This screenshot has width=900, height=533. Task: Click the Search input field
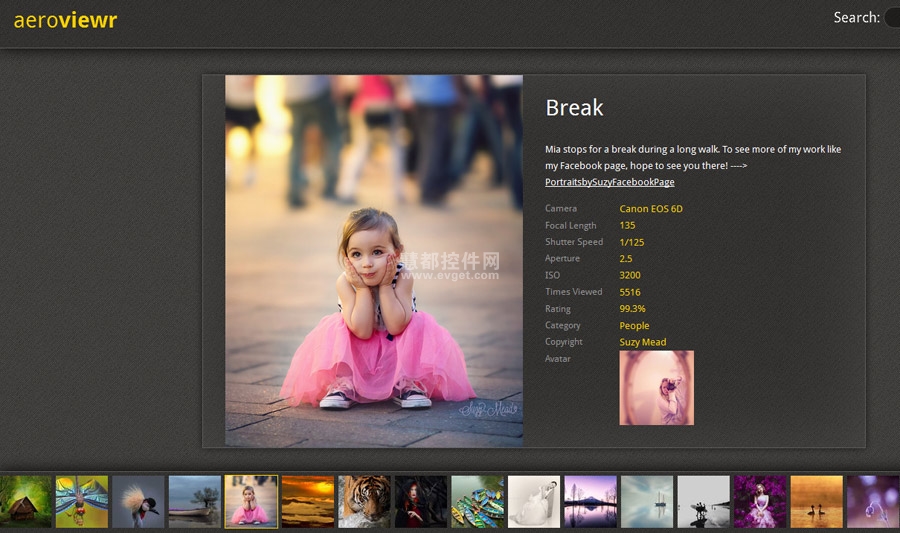893,17
